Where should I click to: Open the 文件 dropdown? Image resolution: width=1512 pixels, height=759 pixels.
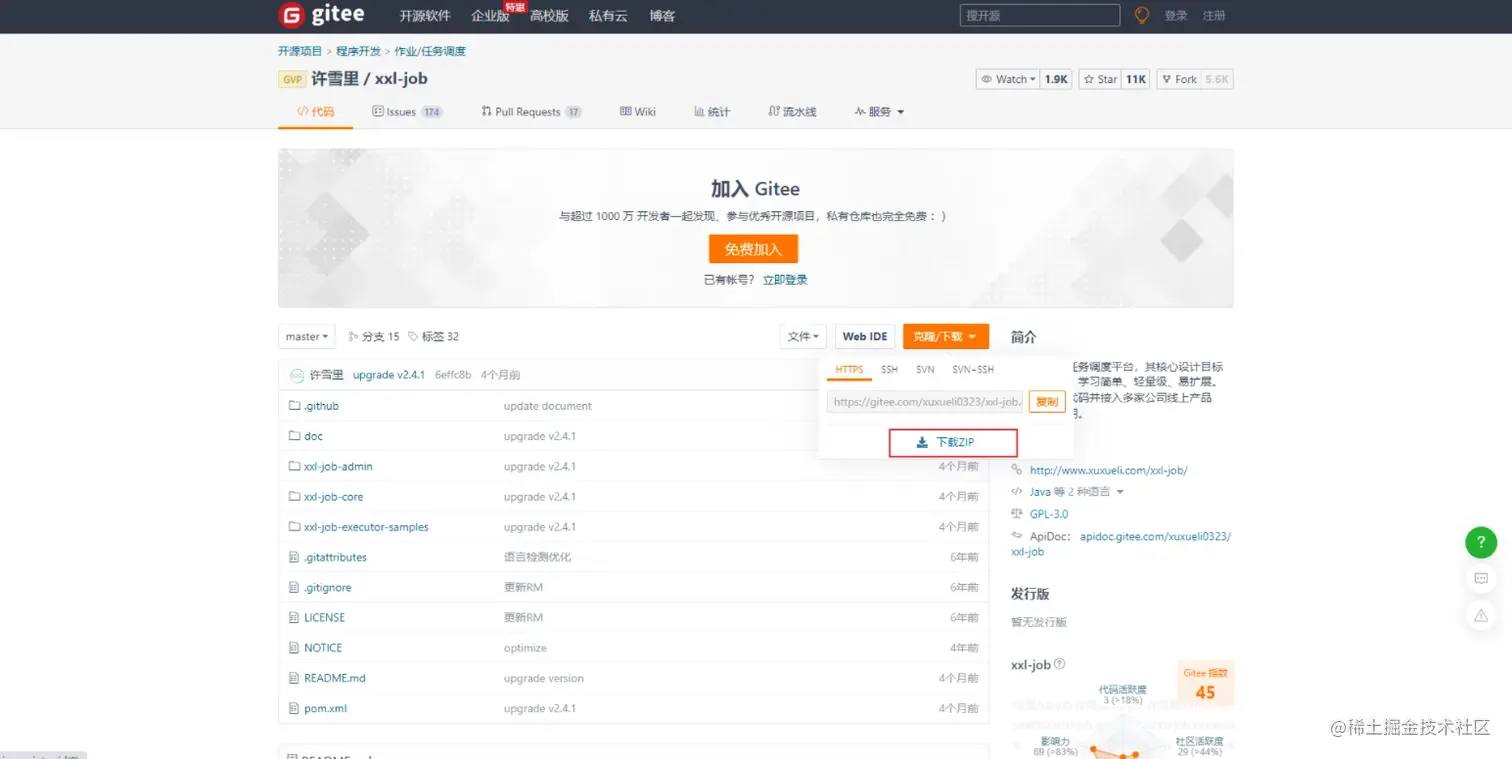(x=804, y=337)
